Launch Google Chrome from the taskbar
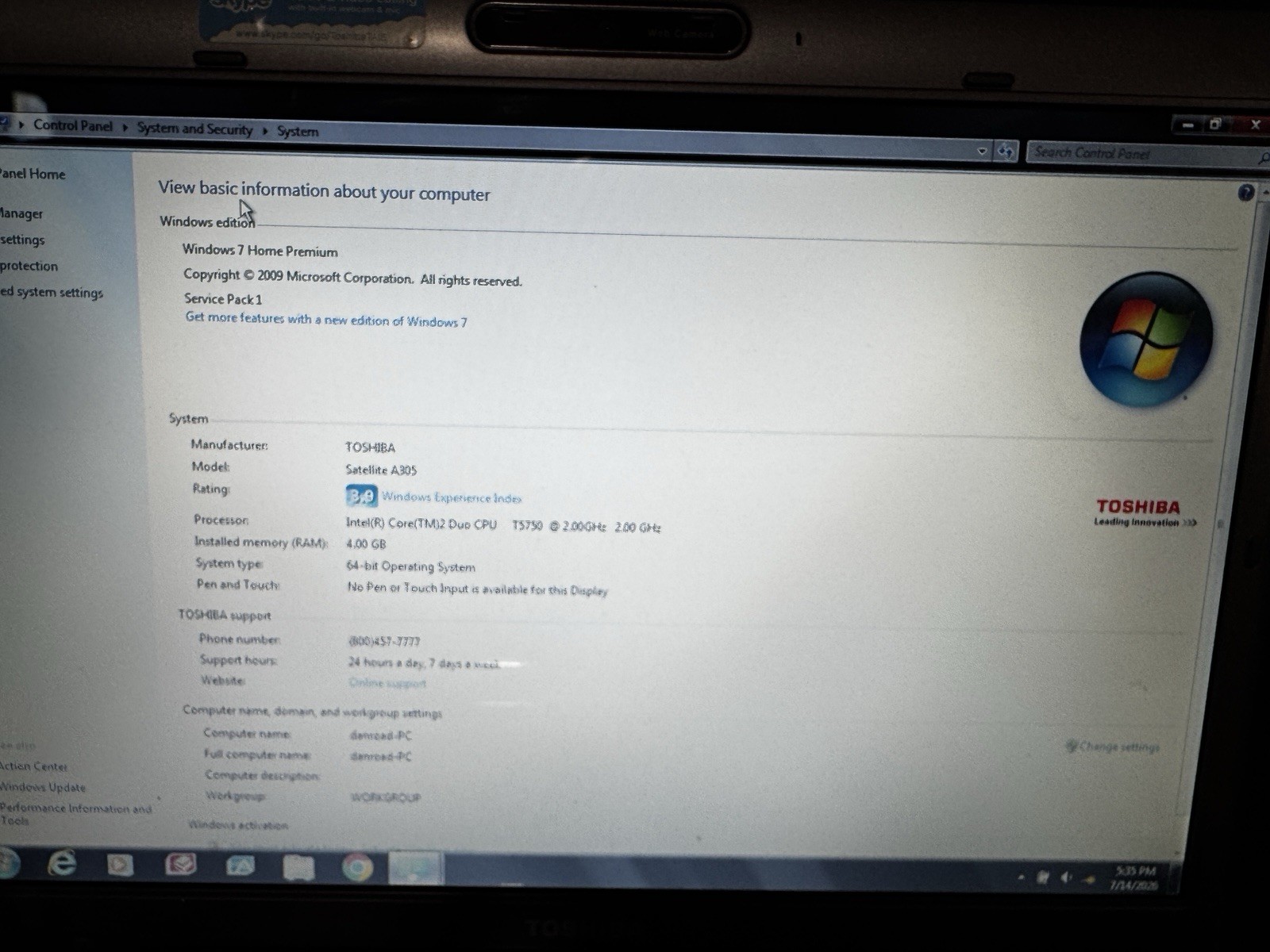The width and height of the screenshot is (1270, 952). tap(357, 867)
